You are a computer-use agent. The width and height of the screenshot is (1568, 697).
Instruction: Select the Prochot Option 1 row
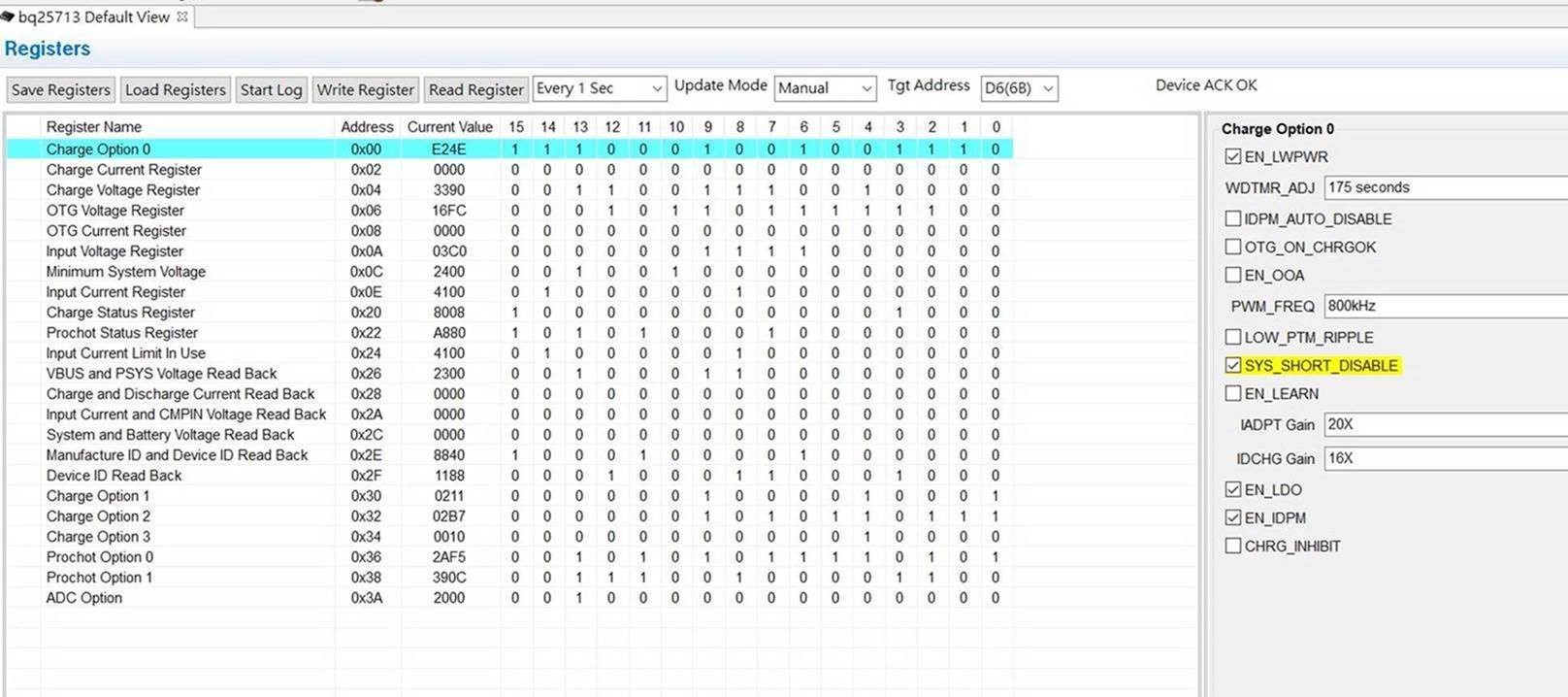pos(509,578)
